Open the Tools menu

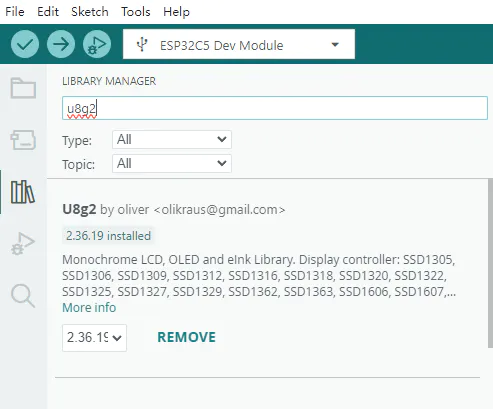136,12
